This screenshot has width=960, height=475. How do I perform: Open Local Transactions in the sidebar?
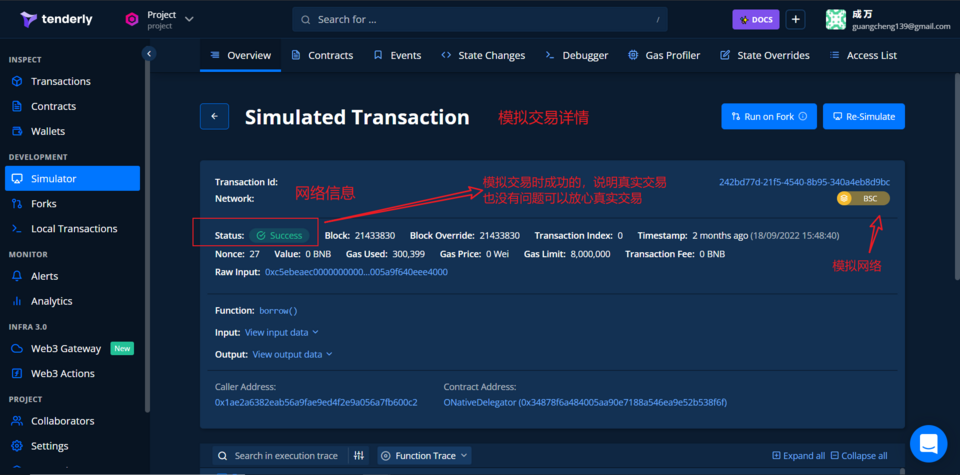[72, 229]
